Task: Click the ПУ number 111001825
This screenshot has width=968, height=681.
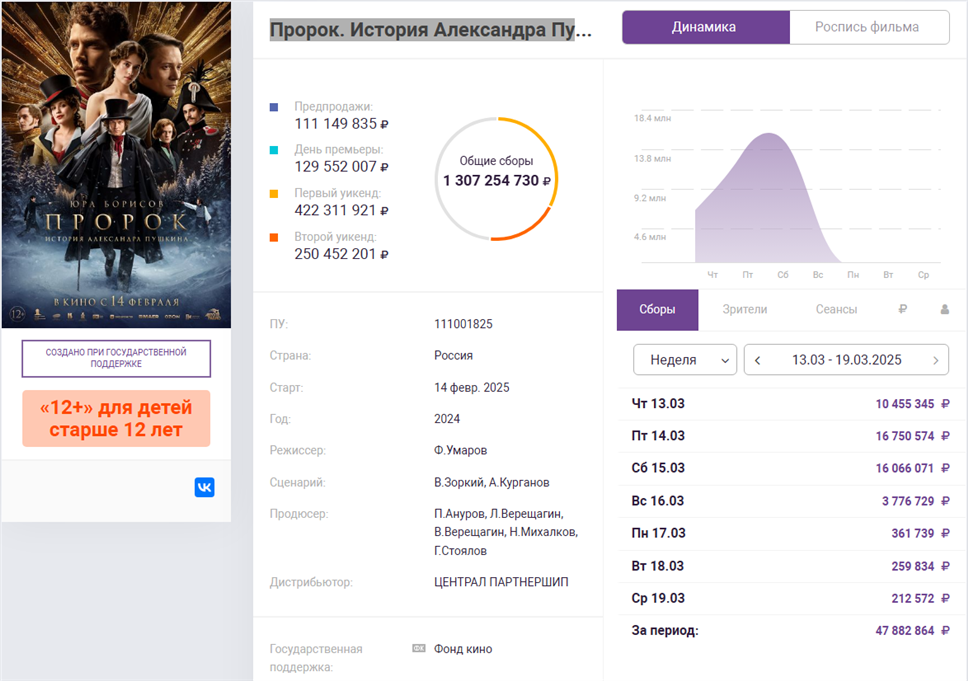Action: coord(463,324)
